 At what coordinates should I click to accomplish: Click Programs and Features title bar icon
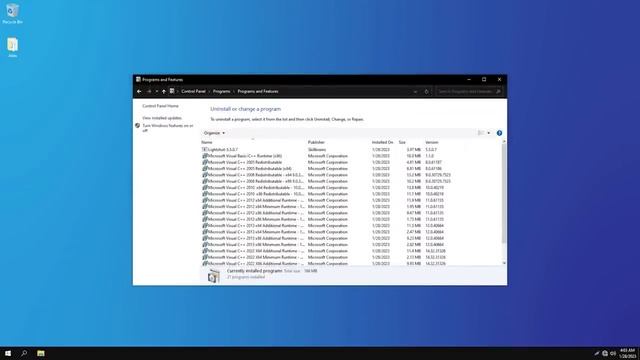[x=138, y=80]
